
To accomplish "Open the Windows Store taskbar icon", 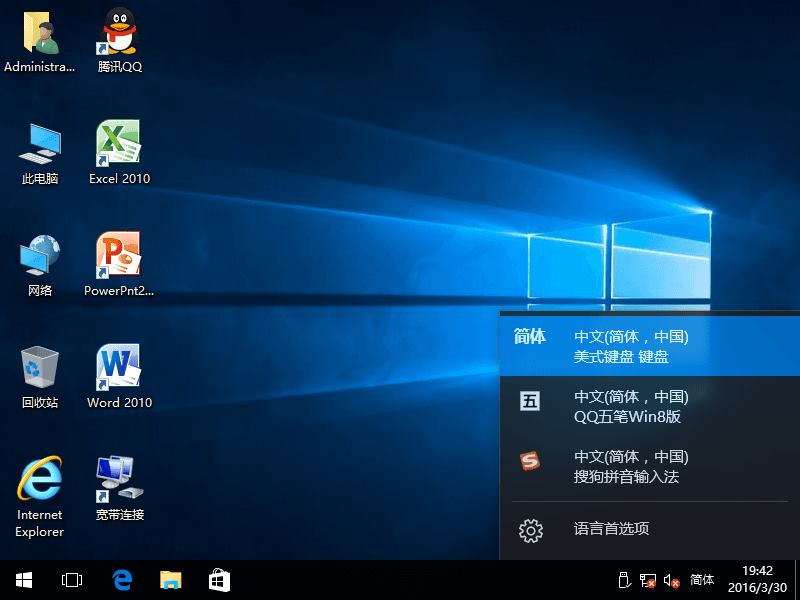I will click(x=218, y=578).
